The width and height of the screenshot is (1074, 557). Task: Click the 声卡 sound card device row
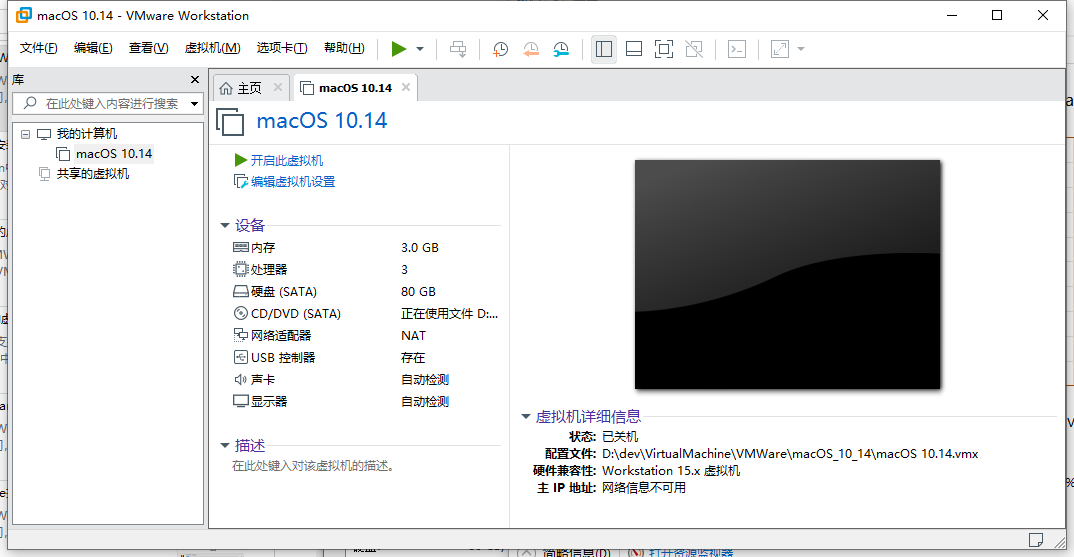(366, 379)
